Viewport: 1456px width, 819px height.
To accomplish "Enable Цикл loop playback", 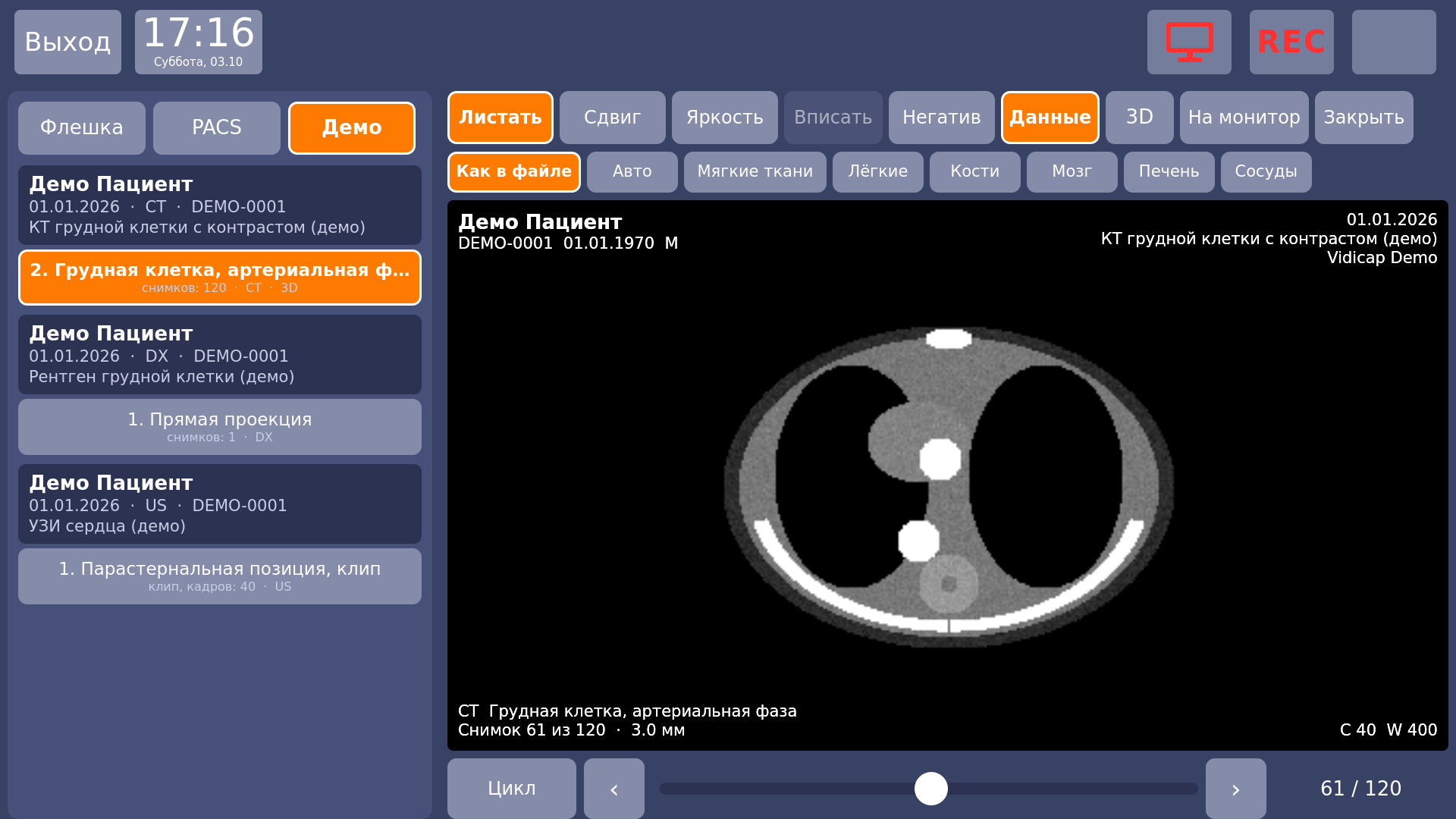I will 512,789.
